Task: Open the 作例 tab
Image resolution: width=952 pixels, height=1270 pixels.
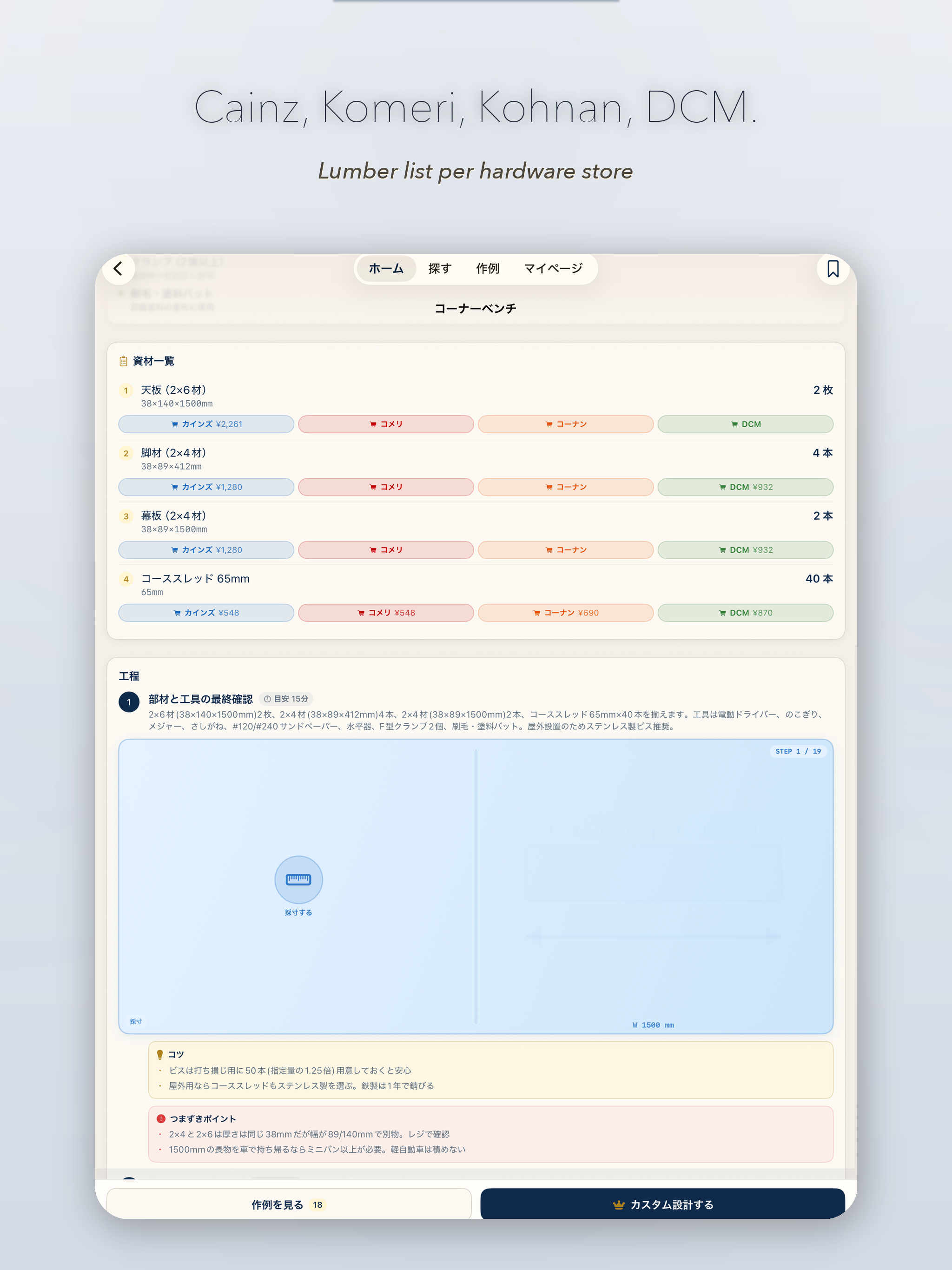Action: tap(488, 269)
